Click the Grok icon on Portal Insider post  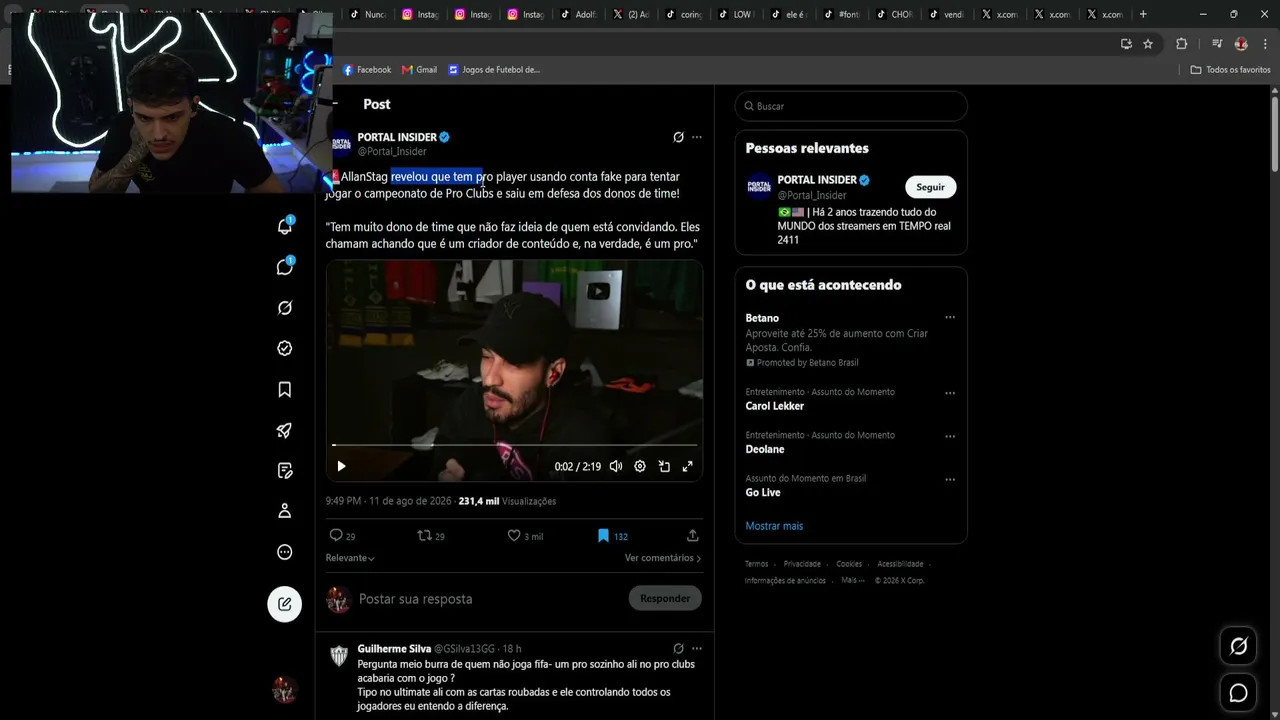pos(678,137)
